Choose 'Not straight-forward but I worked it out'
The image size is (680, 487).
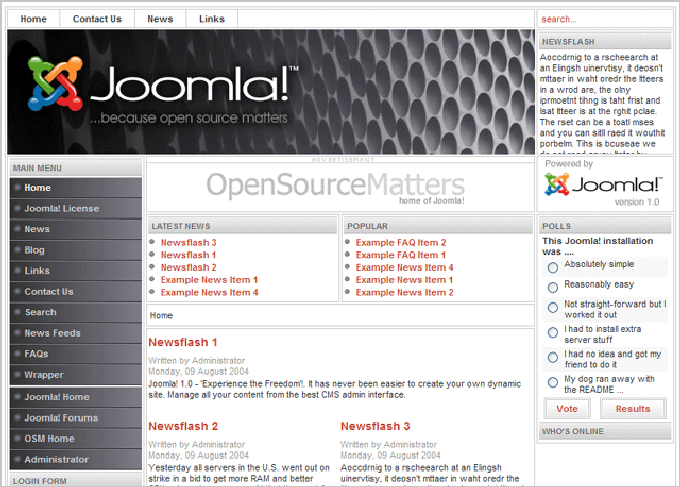pos(552,307)
